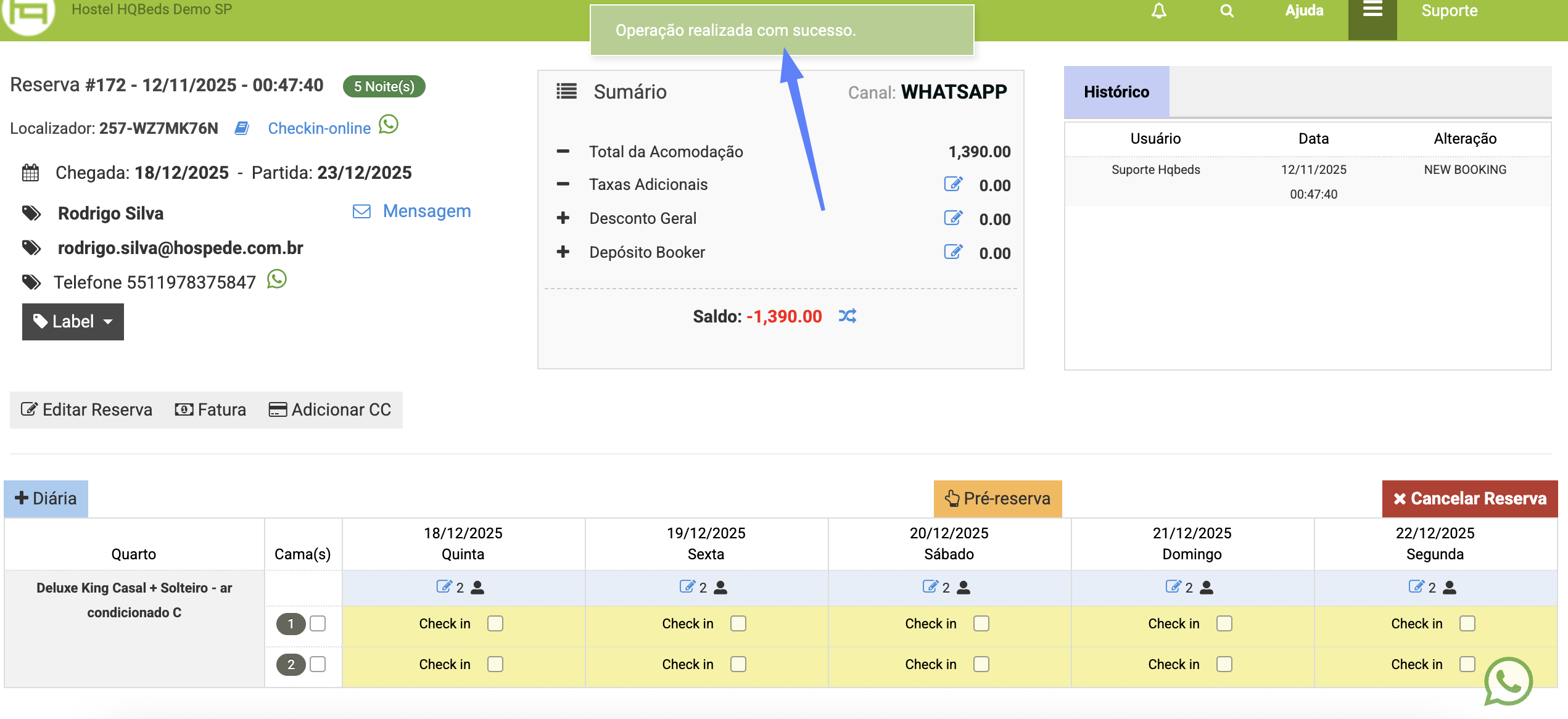Open floating WhatsApp chat bubble
This screenshot has height=719, width=1568.
(1507, 681)
